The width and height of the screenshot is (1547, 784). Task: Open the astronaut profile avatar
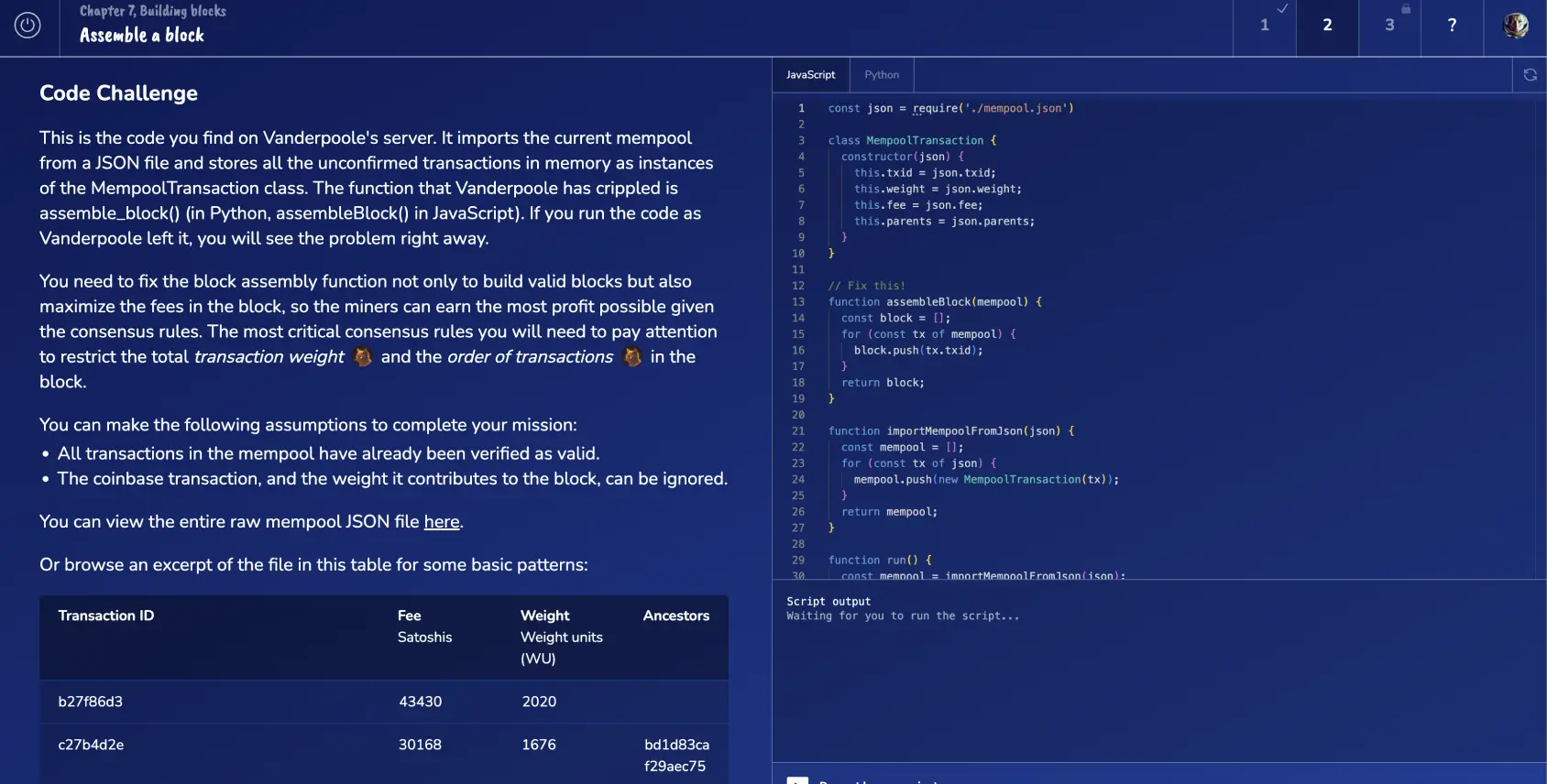click(1515, 26)
